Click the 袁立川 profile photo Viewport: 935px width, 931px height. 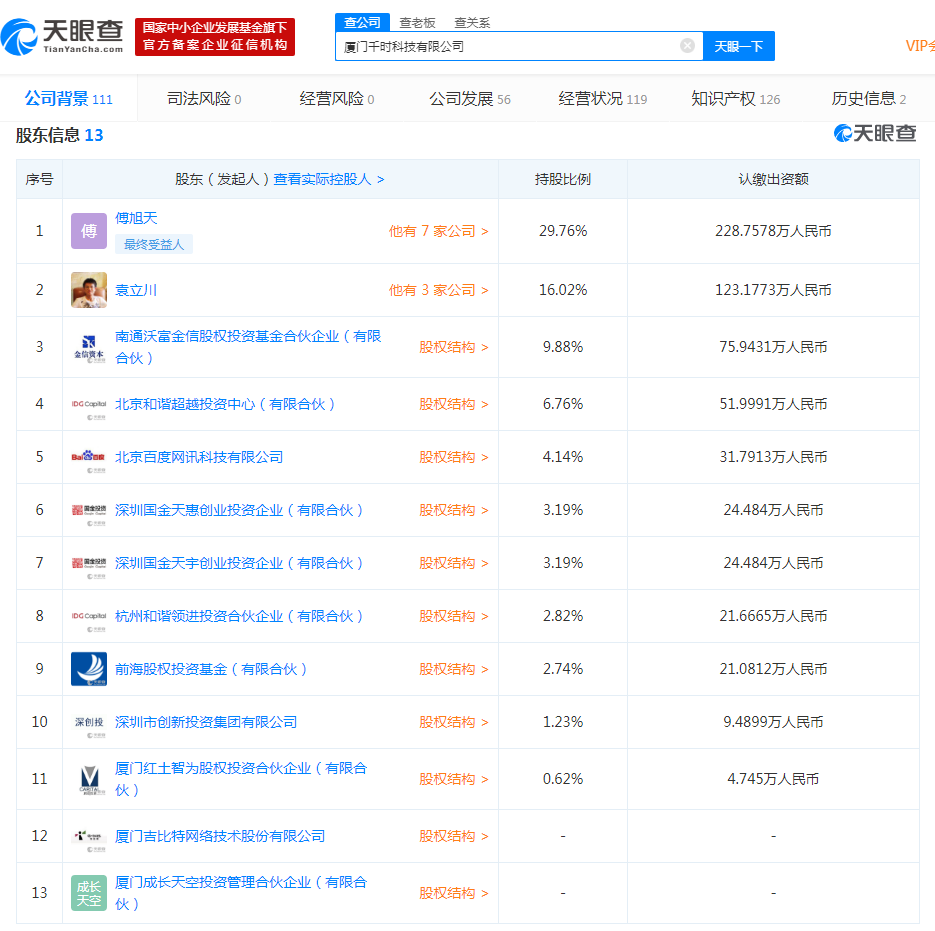89,290
